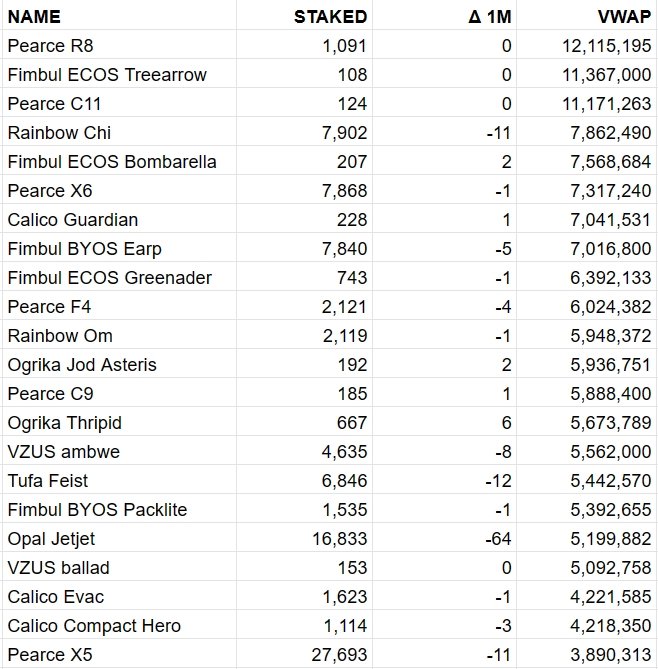The width and height of the screenshot is (658, 669).
Task: Click Tufa Feist's -12 change cell
Action: [498, 481]
